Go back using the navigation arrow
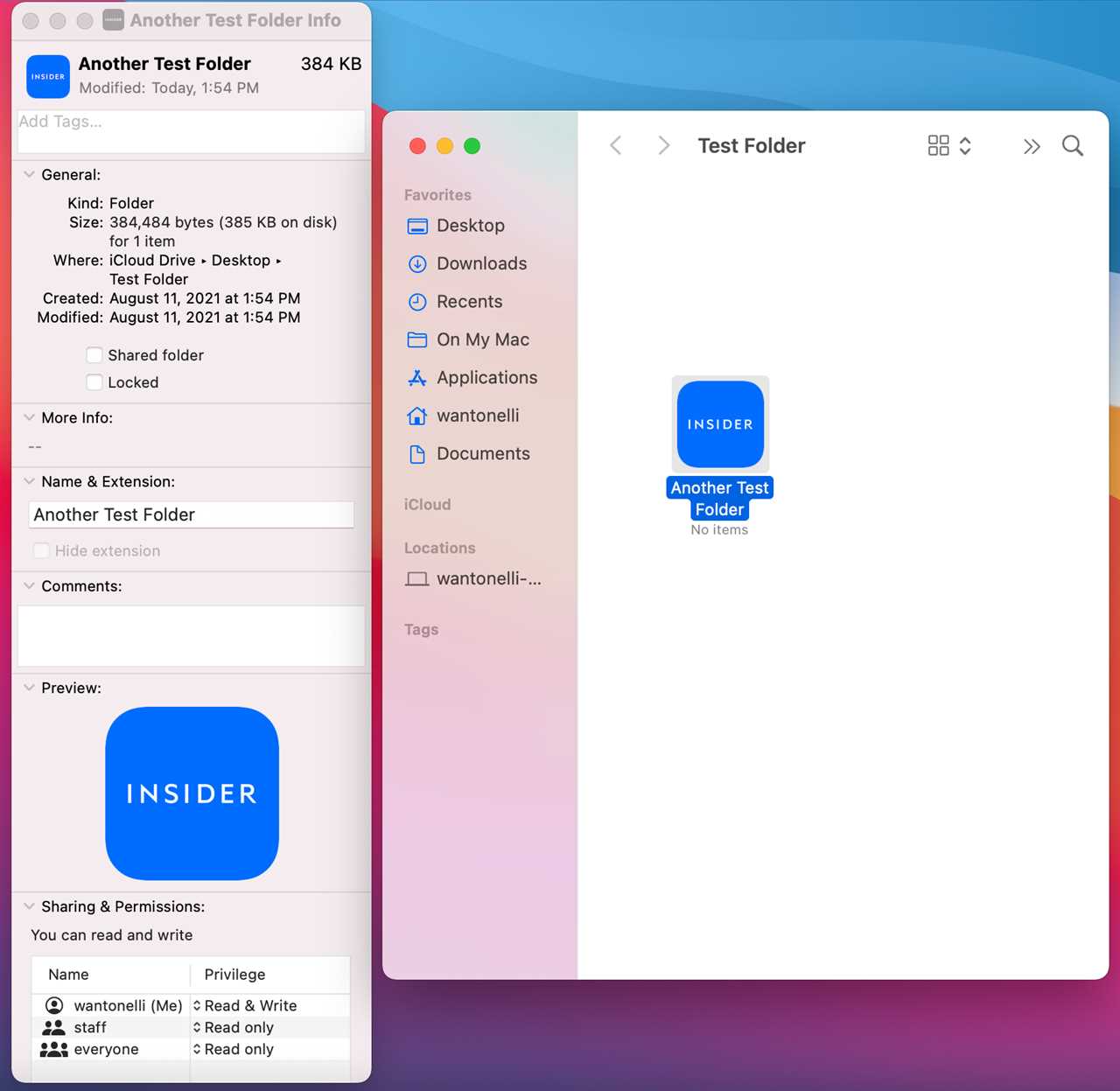1120x1091 pixels. (x=615, y=145)
